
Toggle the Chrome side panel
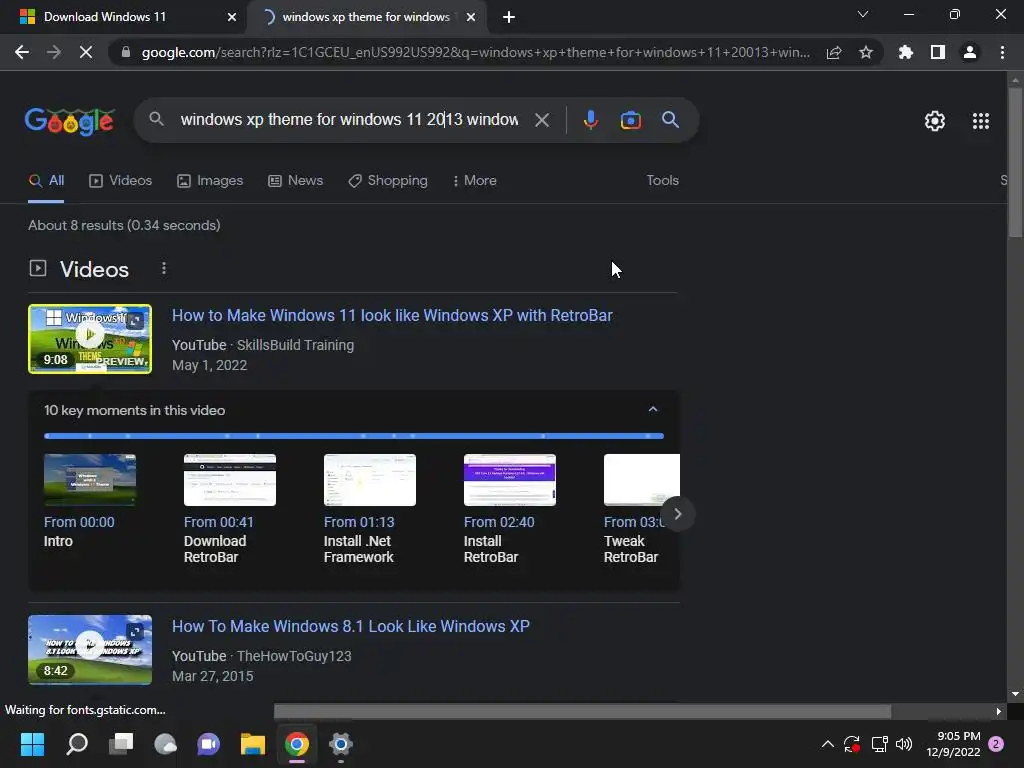point(938,52)
